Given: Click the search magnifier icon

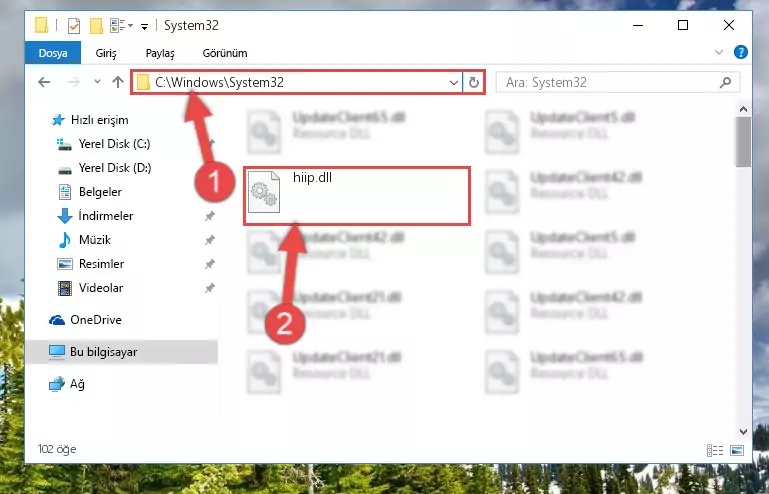Looking at the screenshot, I should point(726,82).
